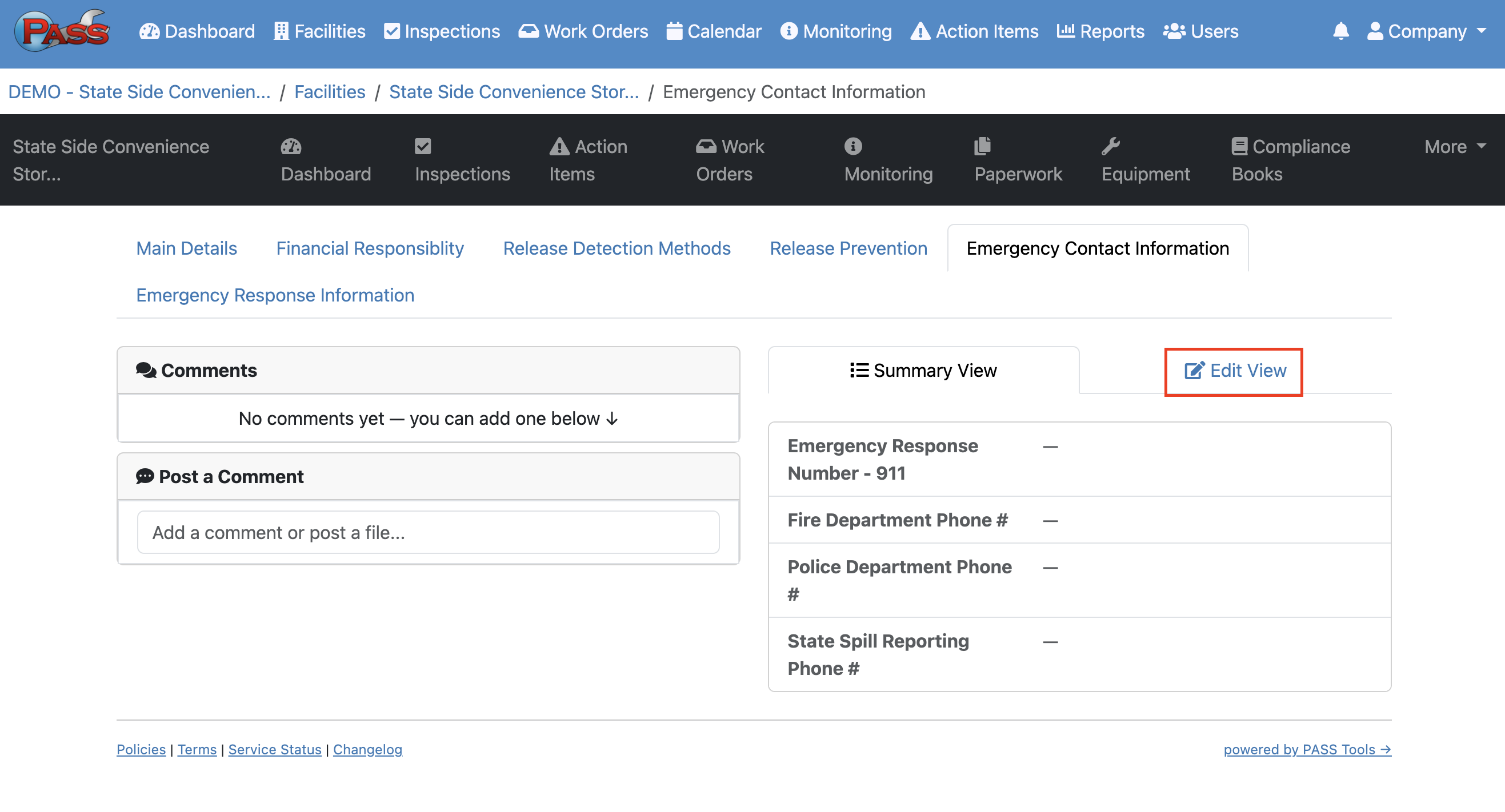The width and height of the screenshot is (1505, 812).
Task: Expand the More dropdown menu
Action: 1455,147
